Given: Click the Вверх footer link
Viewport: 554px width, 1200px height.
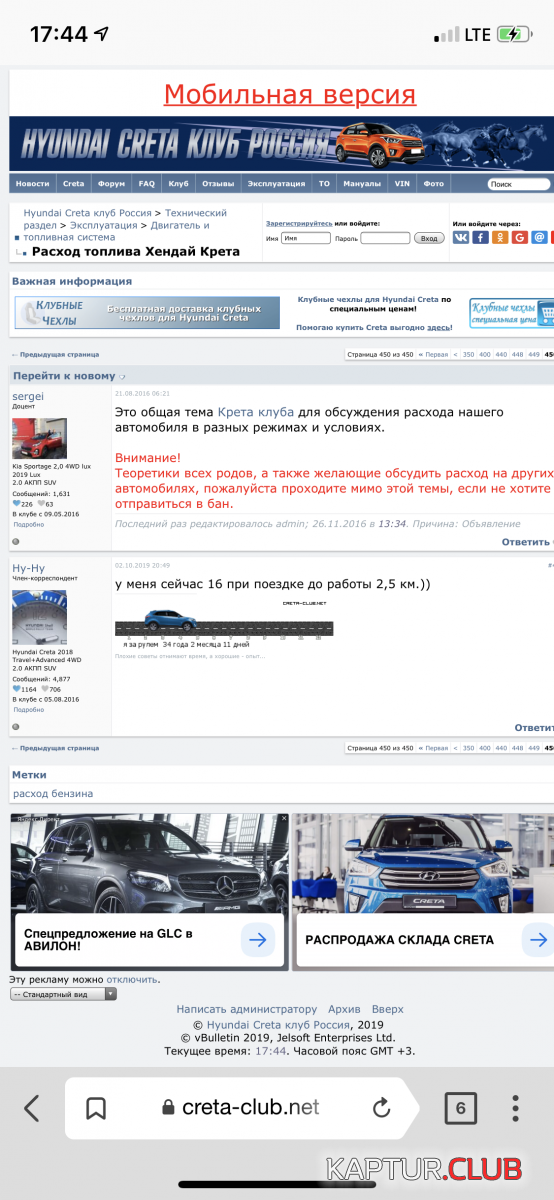Looking at the screenshot, I should [388, 1009].
